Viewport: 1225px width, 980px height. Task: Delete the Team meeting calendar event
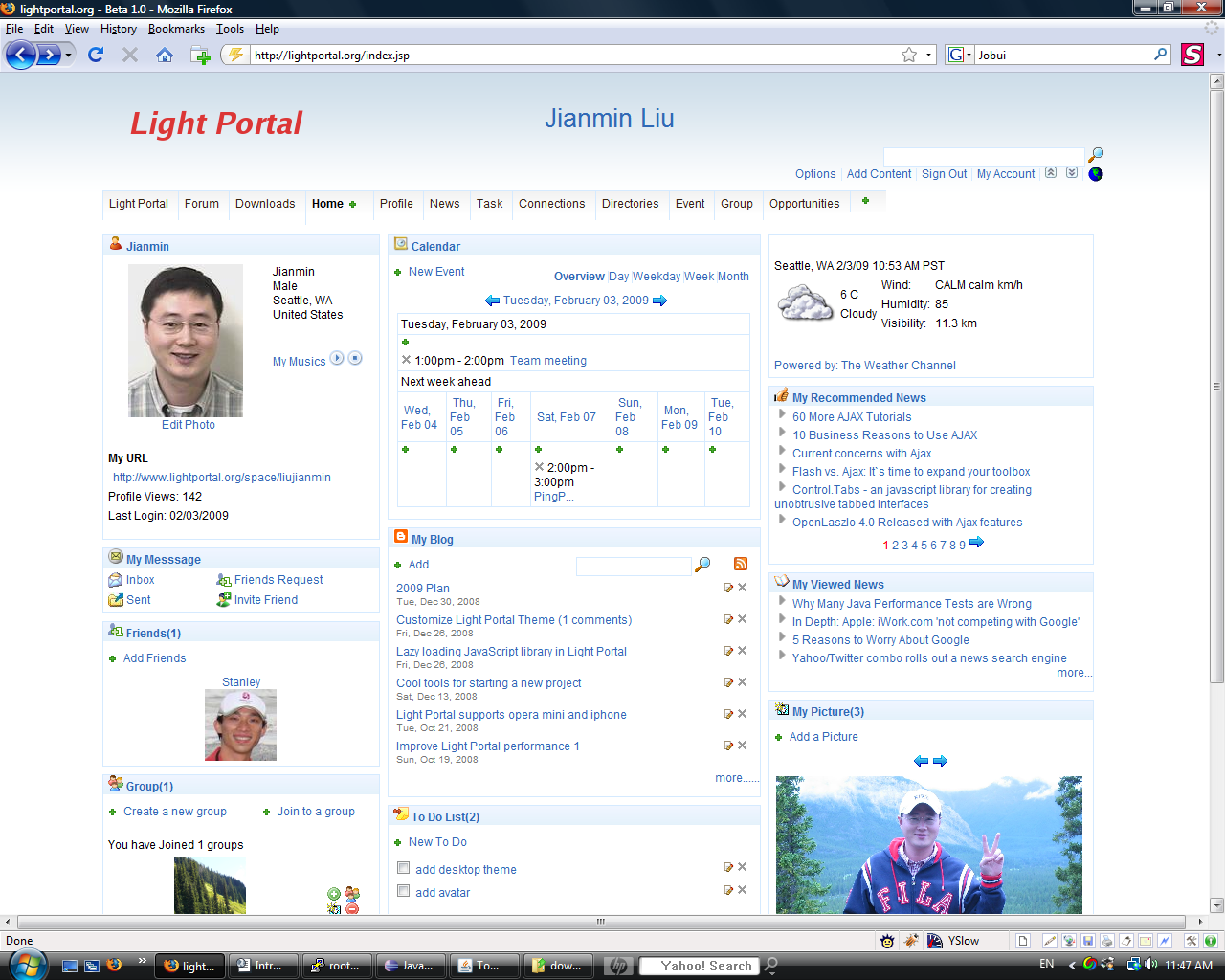406,361
